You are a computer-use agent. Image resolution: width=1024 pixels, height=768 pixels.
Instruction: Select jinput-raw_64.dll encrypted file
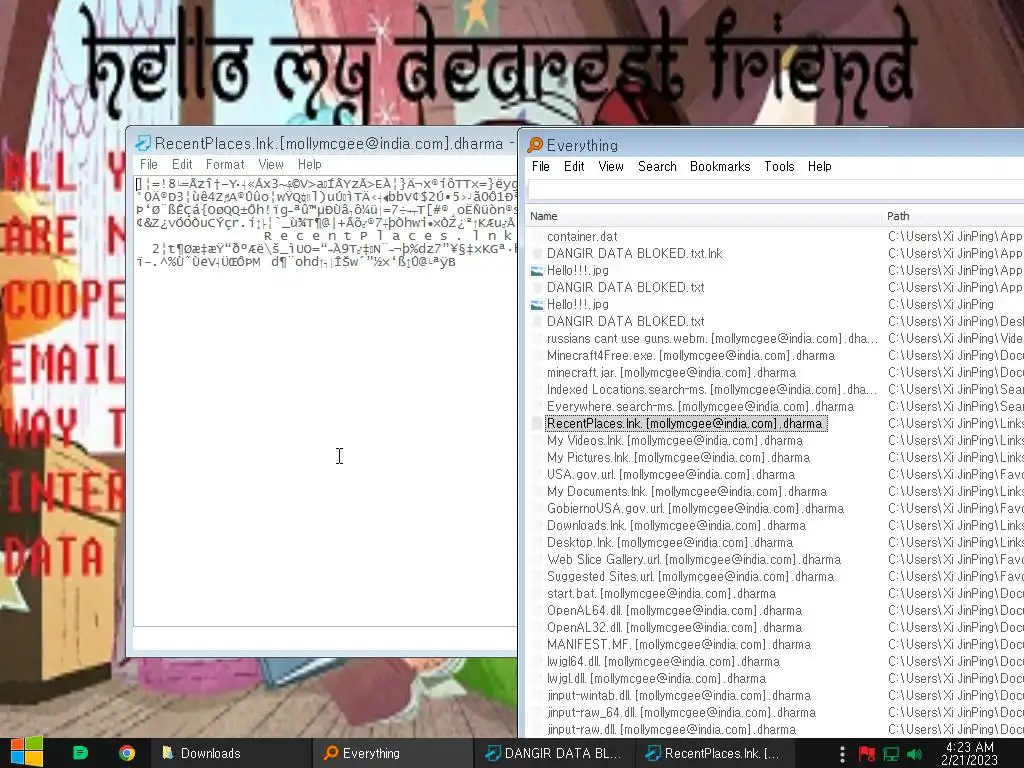click(681, 712)
